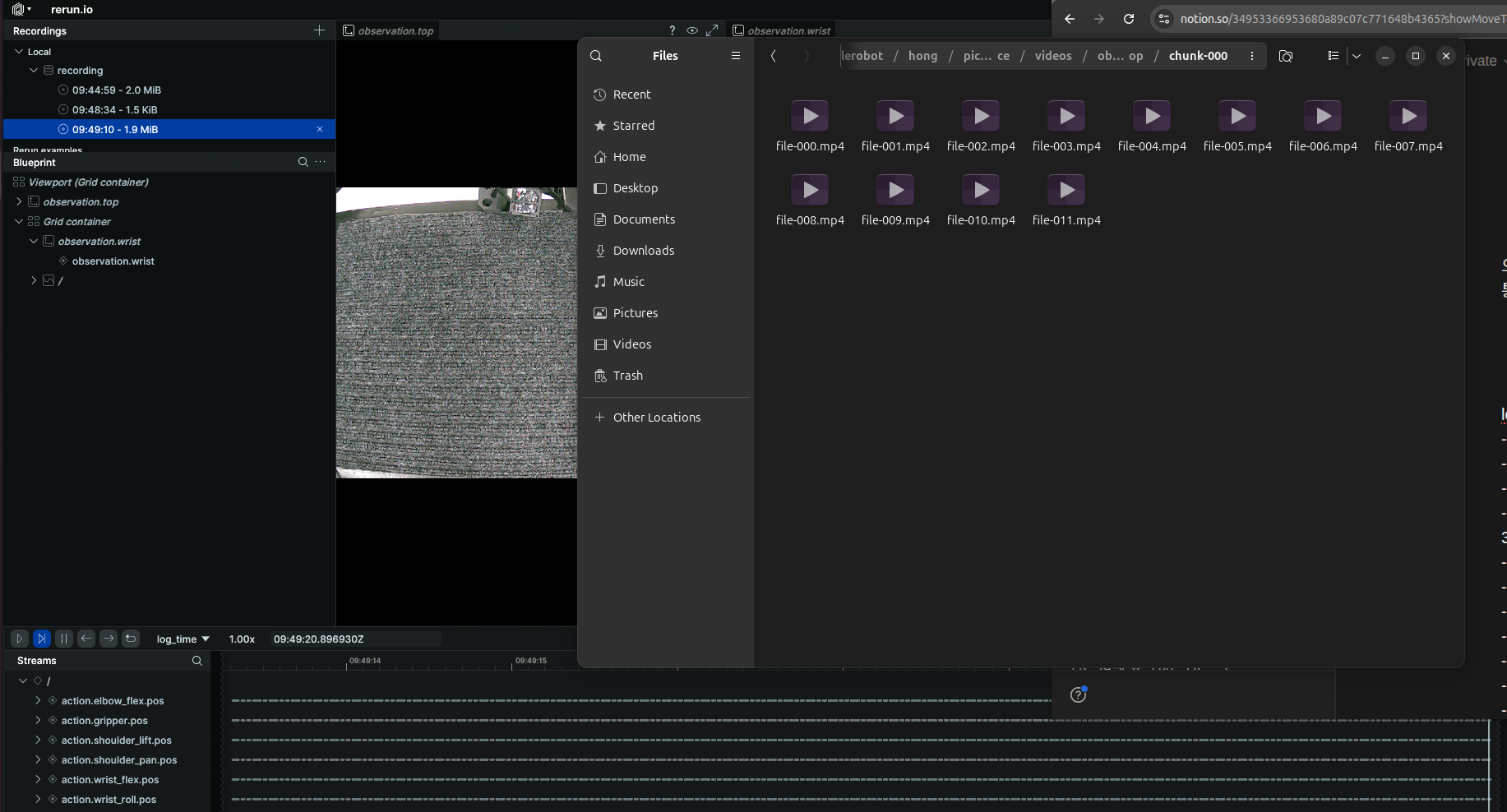Expand observation.top in Blueprint tree
This screenshot has width=1507, height=812.
click(x=19, y=201)
